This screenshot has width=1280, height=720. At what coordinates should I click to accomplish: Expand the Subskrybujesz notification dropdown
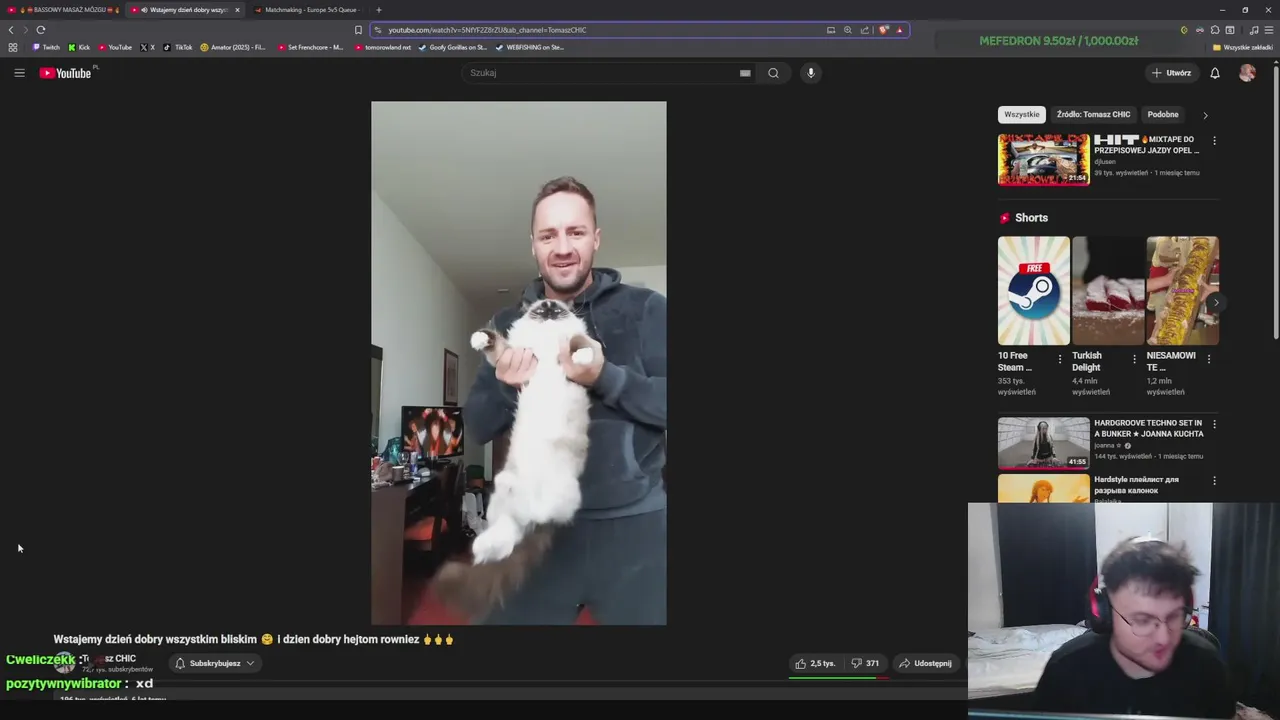click(215, 663)
